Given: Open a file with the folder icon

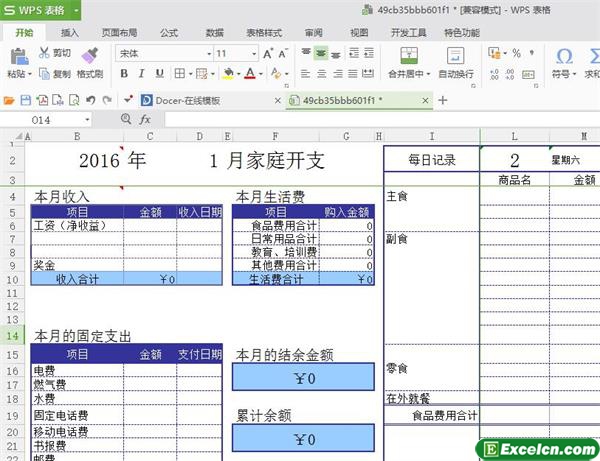Looking at the screenshot, I should tap(9, 101).
